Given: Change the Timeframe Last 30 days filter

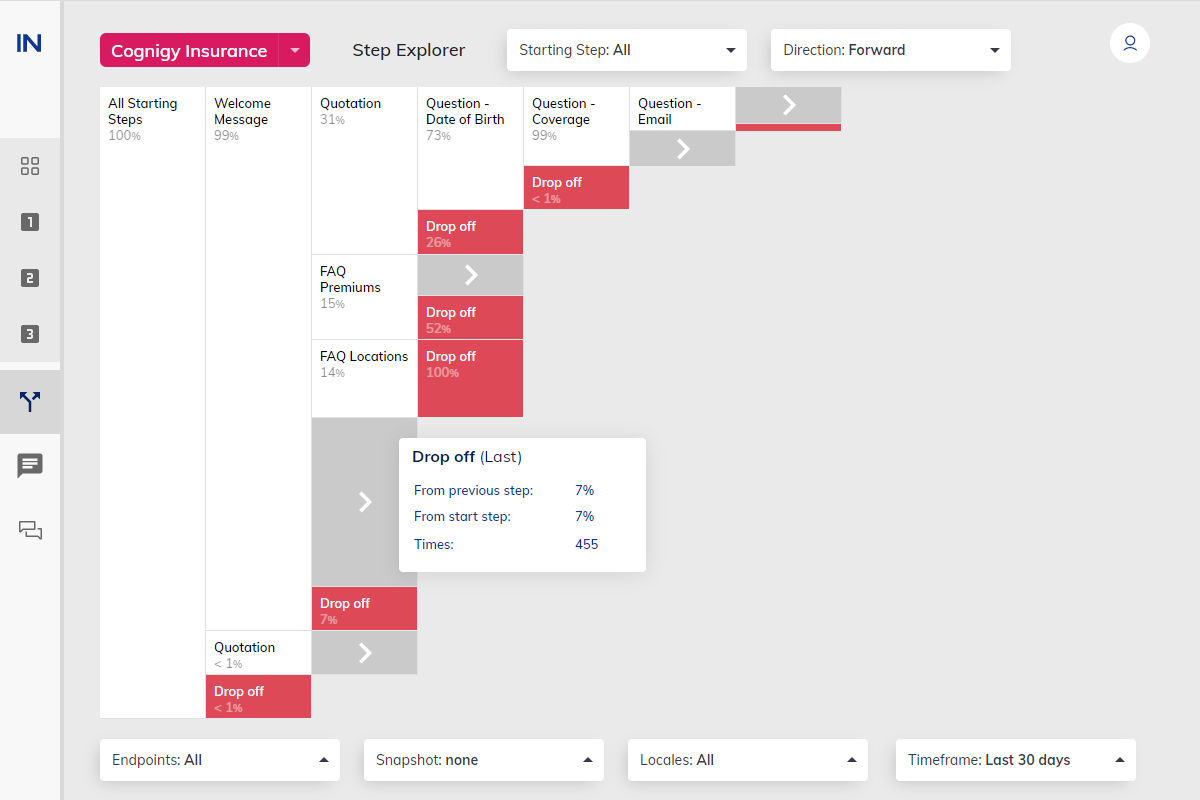Looking at the screenshot, I should [x=1016, y=760].
